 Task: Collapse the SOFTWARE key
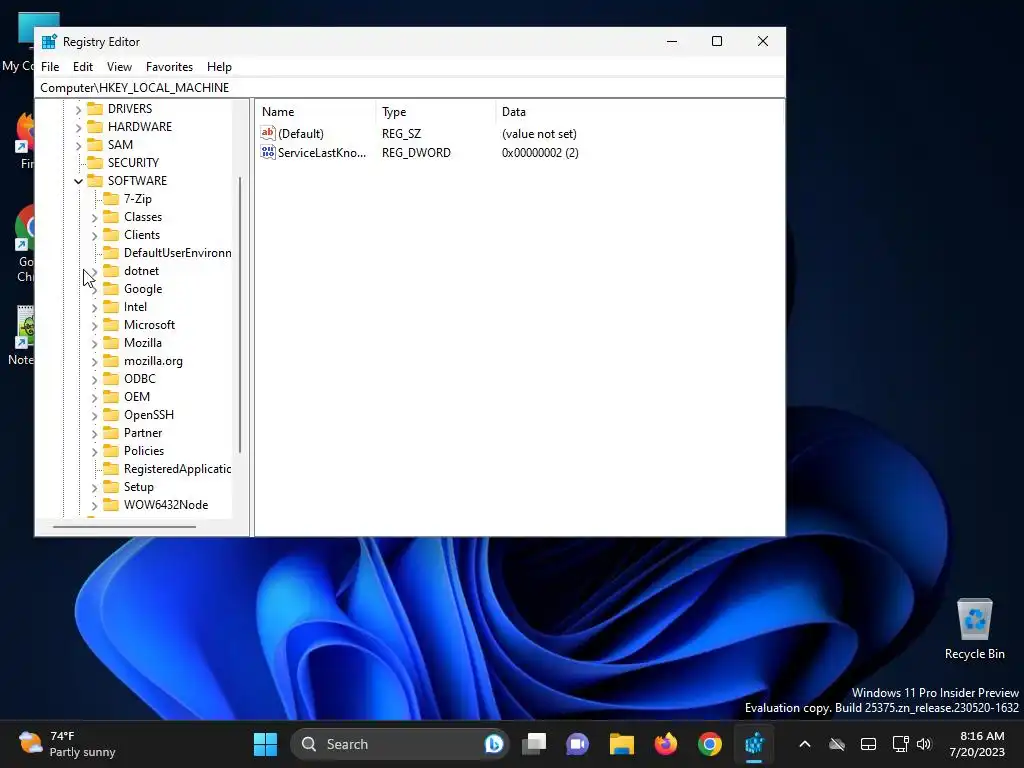point(78,181)
